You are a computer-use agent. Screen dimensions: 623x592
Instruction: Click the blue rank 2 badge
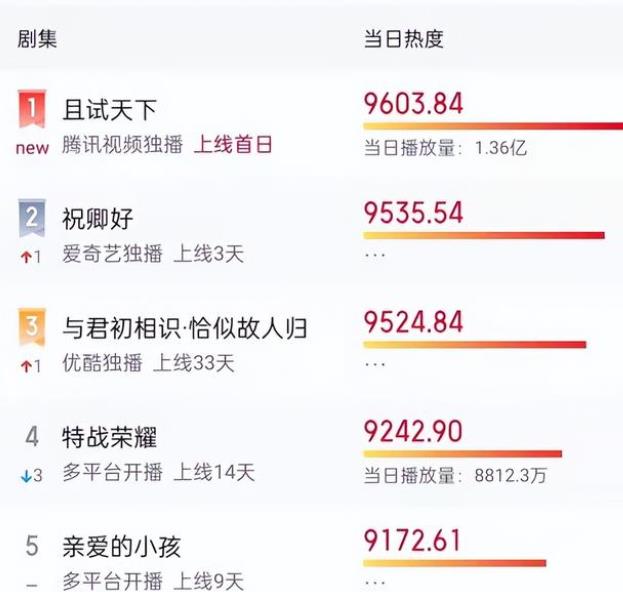coord(32,218)
